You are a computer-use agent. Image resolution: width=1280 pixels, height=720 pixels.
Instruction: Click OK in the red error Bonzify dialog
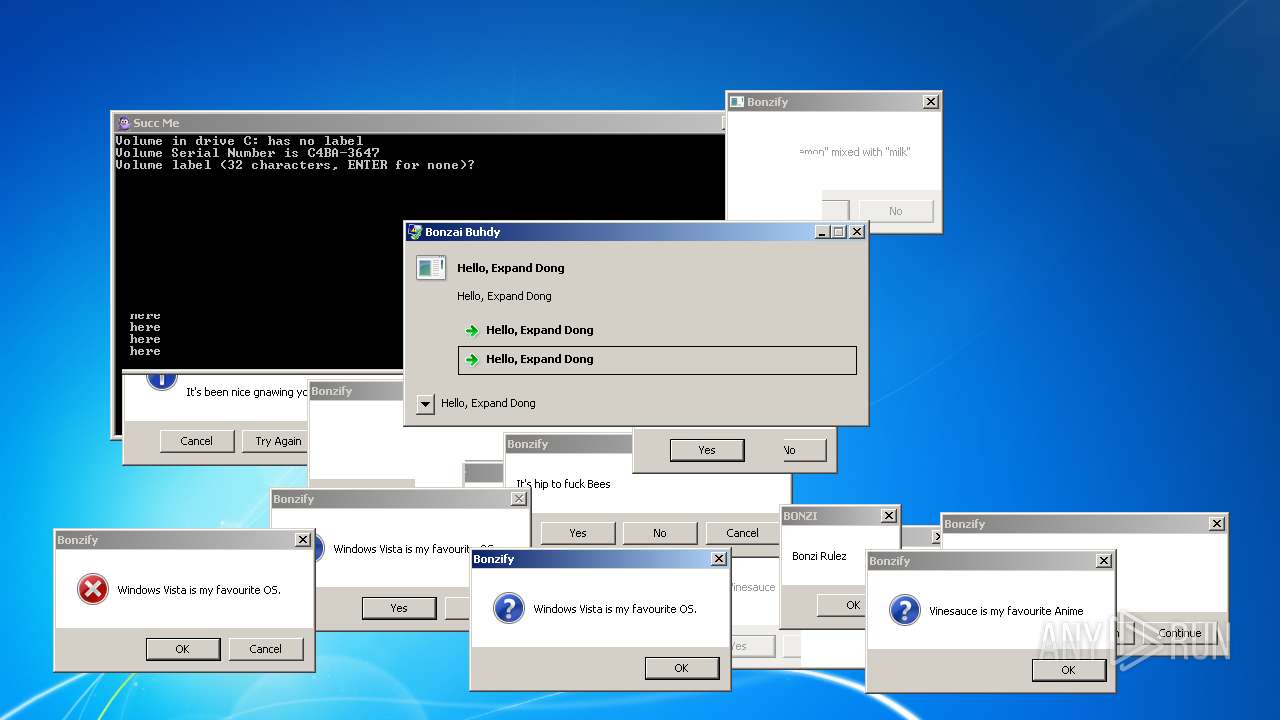[183, 649]
